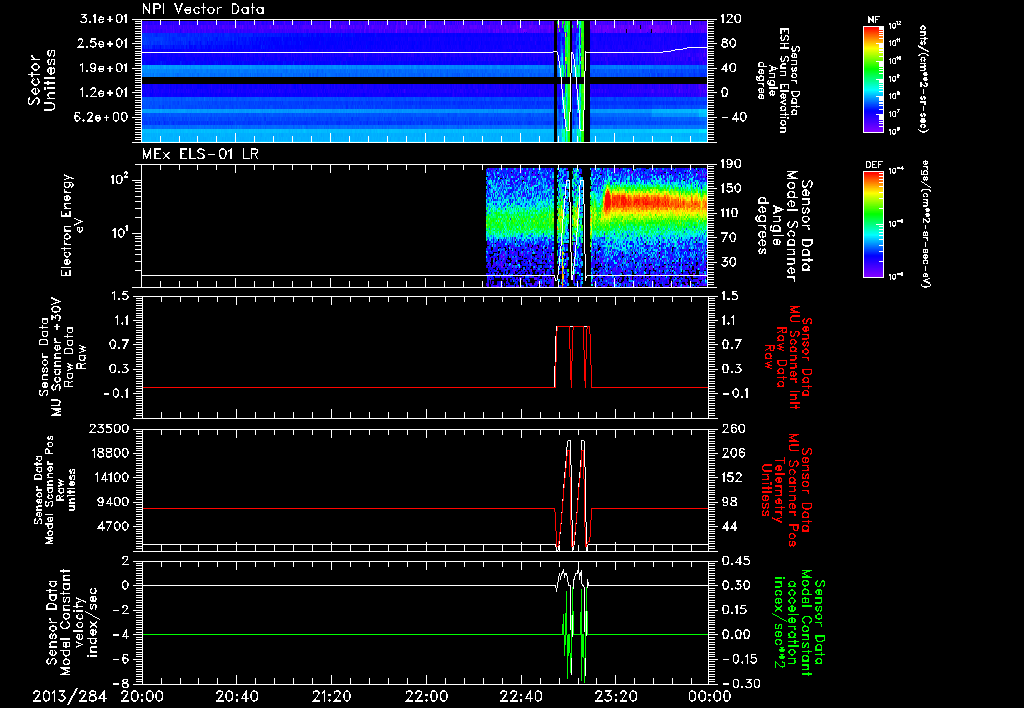Click the 22:40 time axis label
Screen dimensions: 1024x708
point(520,695)
